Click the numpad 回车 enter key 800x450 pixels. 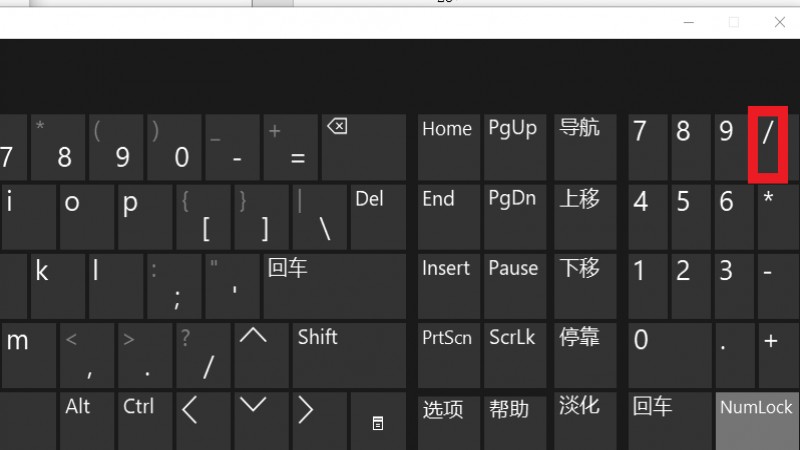point(670,421)
